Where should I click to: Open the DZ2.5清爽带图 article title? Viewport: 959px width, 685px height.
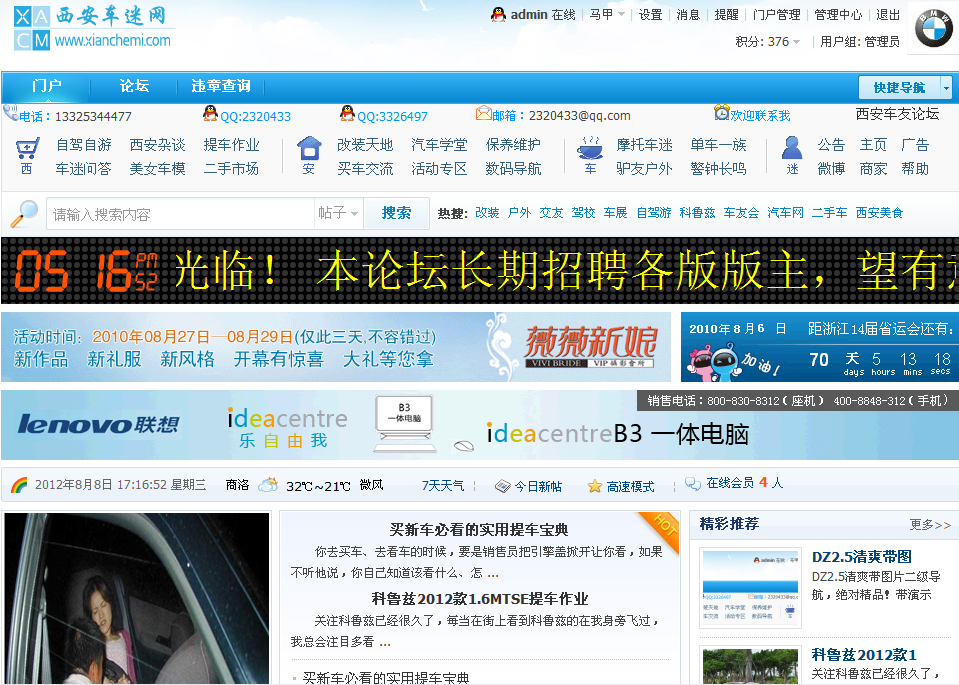pyautogui.click(x=861, y=557)
